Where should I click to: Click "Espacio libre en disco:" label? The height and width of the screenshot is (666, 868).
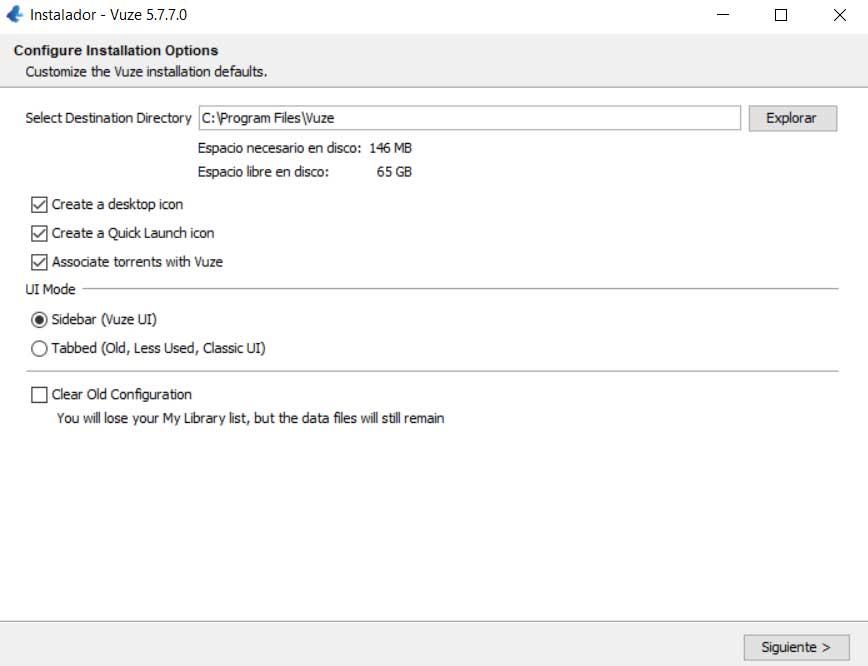pos(263,172)
